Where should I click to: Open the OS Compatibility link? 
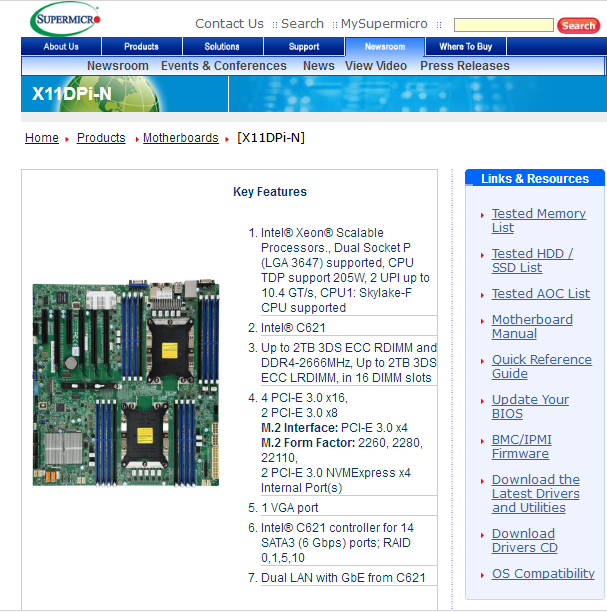[x=543, y=573]
